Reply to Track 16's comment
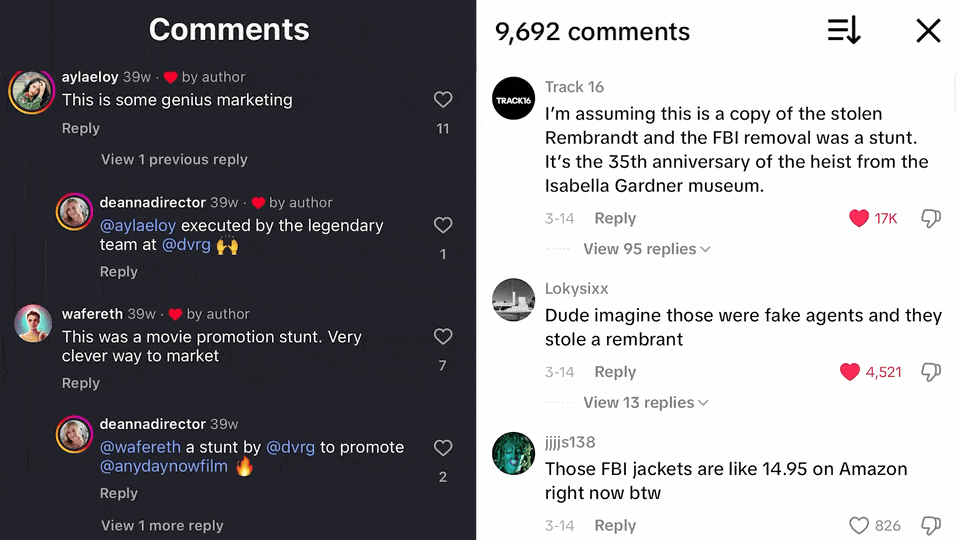 [x=615, y=218]
